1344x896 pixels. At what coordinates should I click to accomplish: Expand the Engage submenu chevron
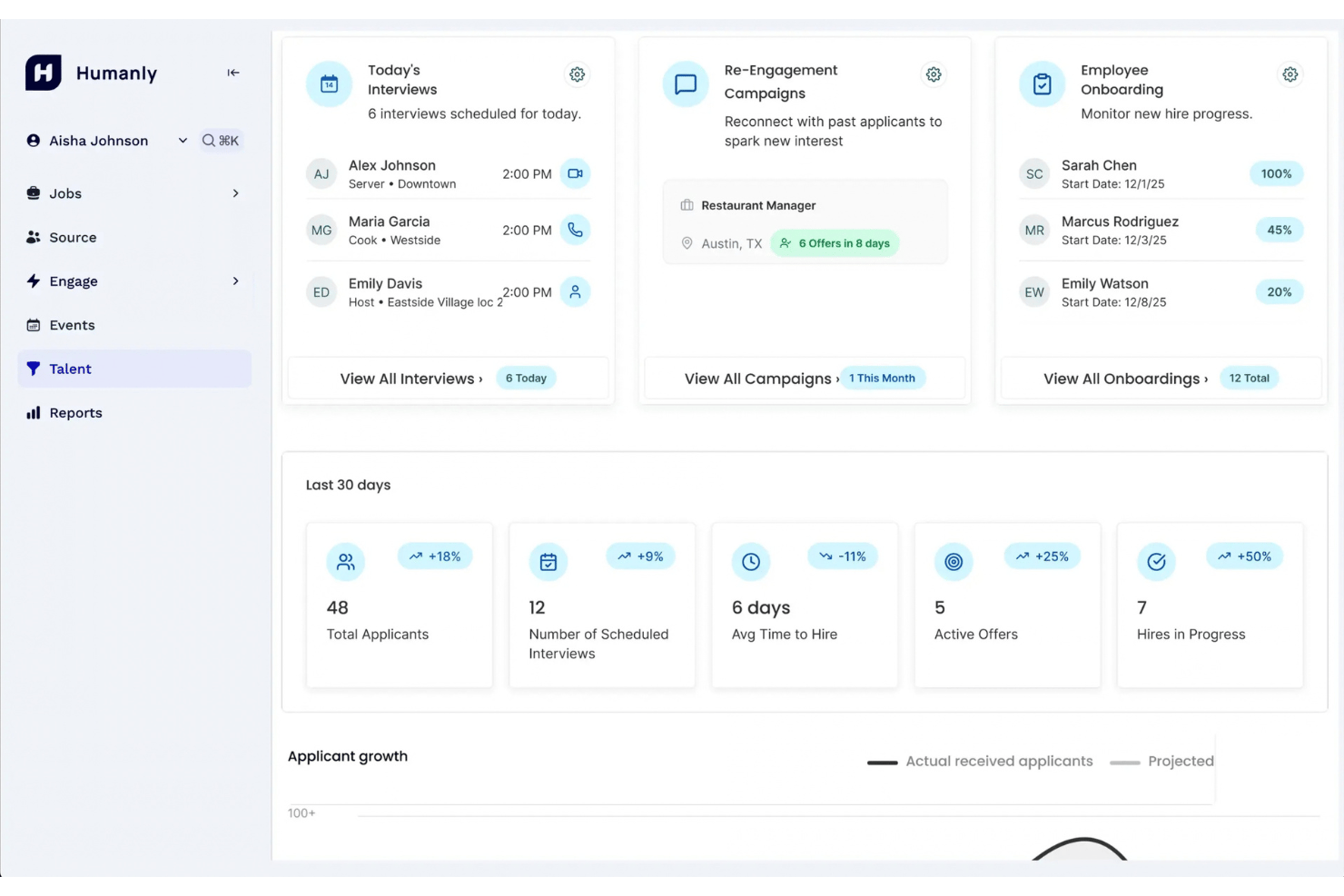click(235, 281)
